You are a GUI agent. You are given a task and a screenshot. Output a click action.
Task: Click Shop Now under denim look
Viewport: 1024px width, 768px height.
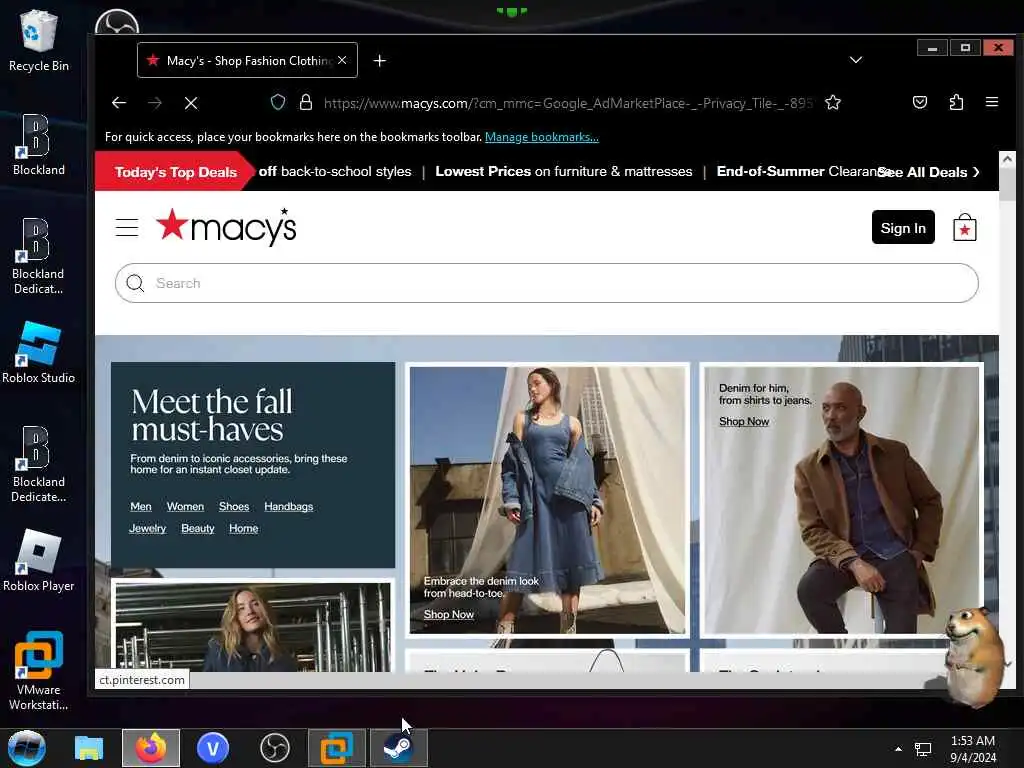pos(449,615)
